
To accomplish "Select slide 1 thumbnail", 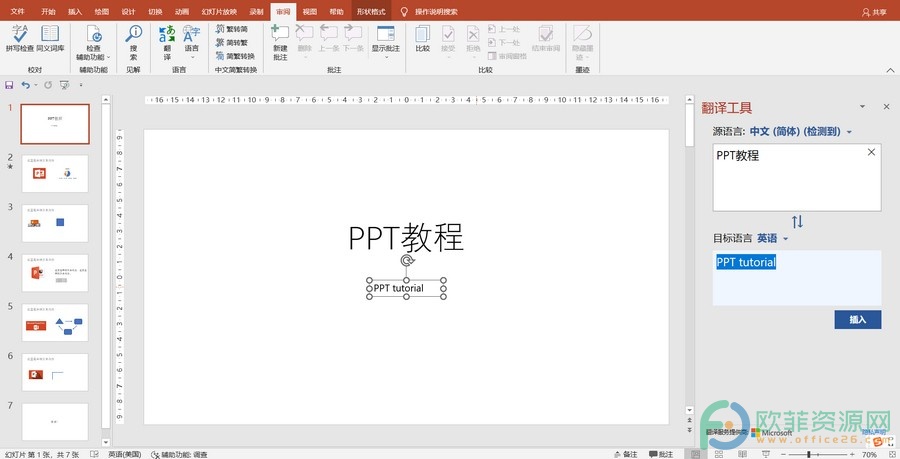I will pyautogui.click(x=55, y=124).
